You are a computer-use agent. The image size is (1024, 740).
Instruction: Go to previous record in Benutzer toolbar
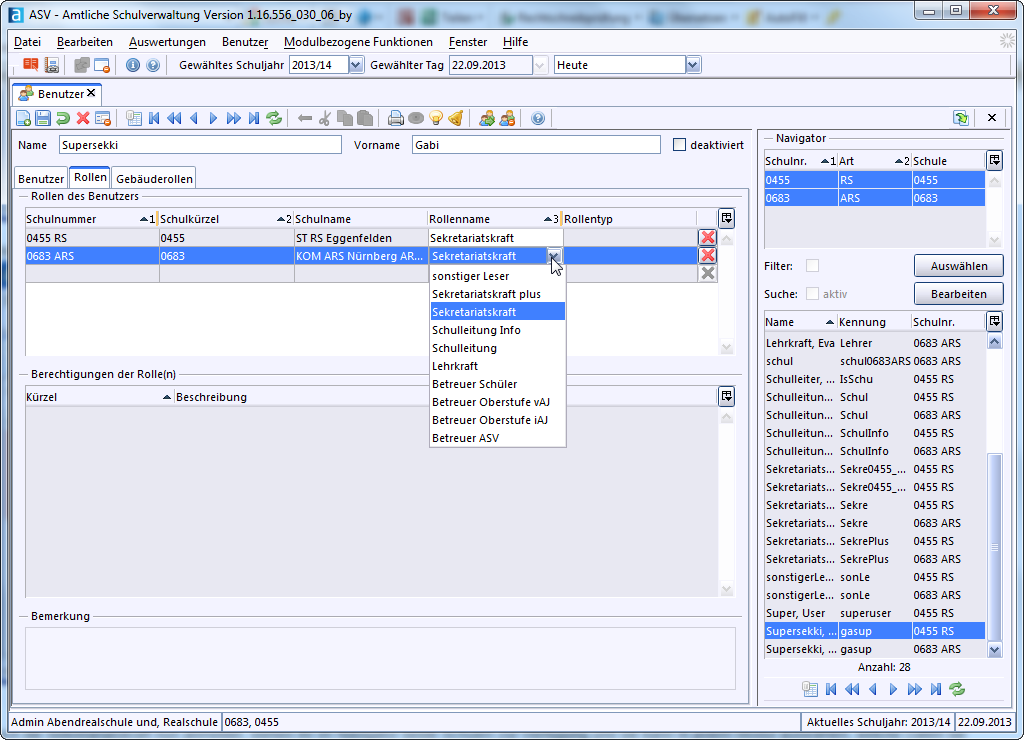click(x=194, y=118)
